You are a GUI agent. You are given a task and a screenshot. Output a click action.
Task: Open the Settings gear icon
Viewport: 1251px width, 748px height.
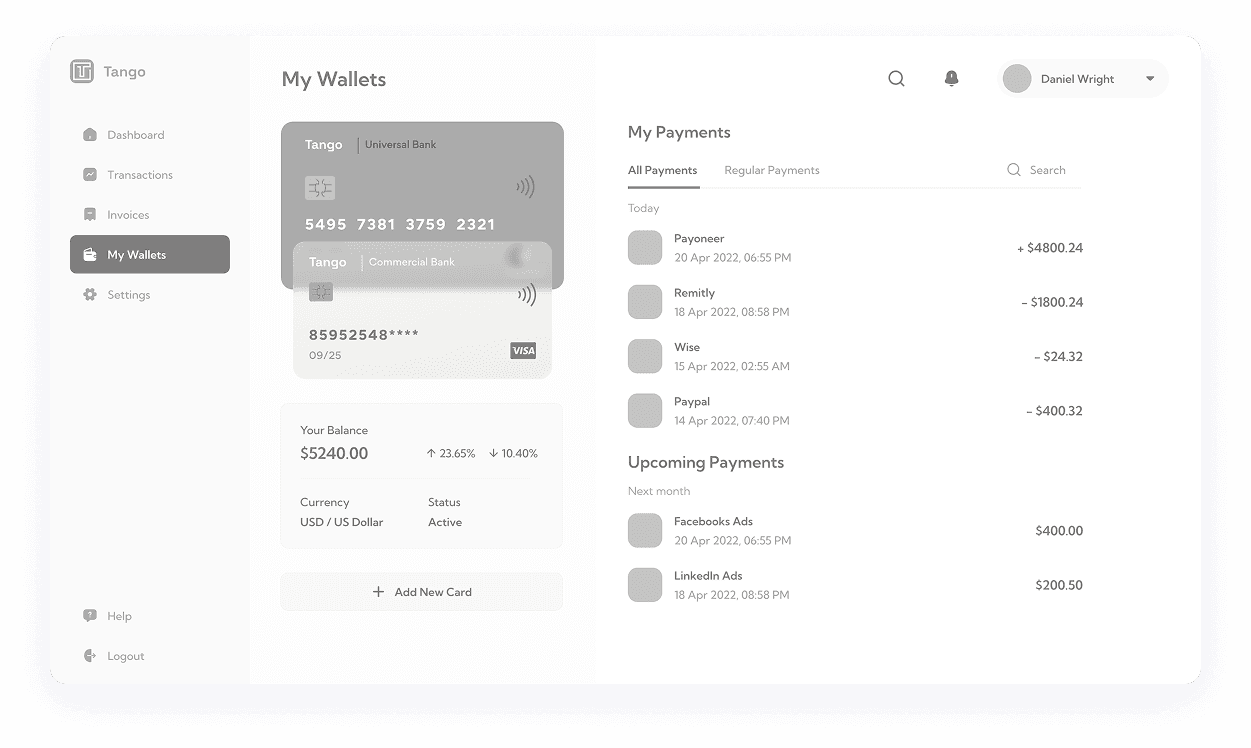(90, 294)
